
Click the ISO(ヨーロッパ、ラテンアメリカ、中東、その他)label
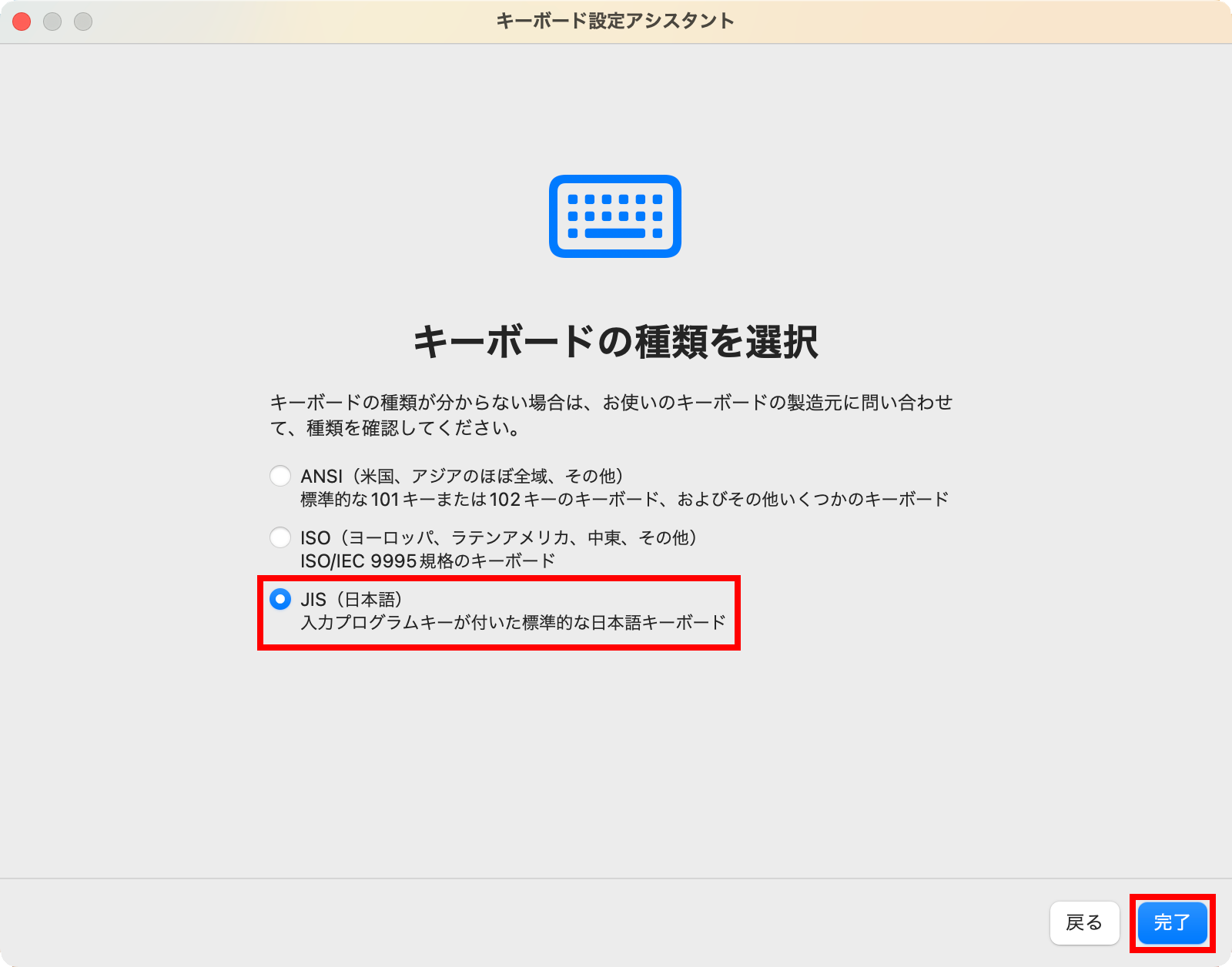(499, 538)
